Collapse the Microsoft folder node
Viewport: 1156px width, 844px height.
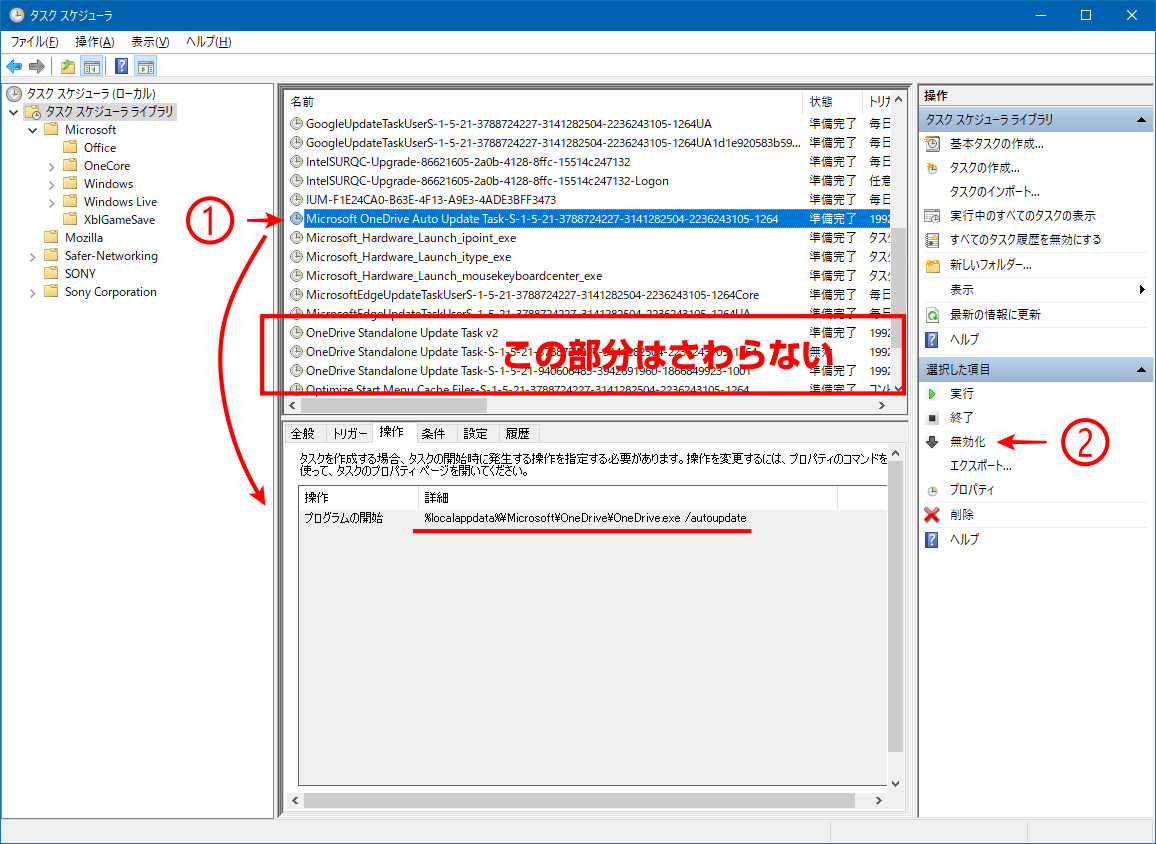tap(32, 130)
